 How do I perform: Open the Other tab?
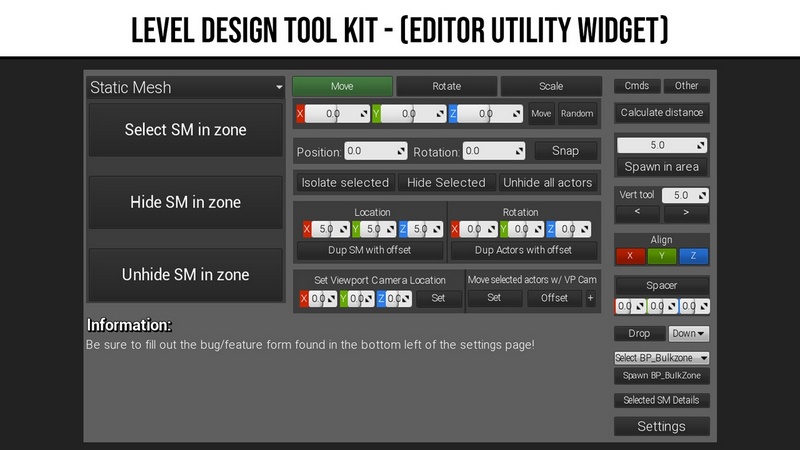click(686, 86)
